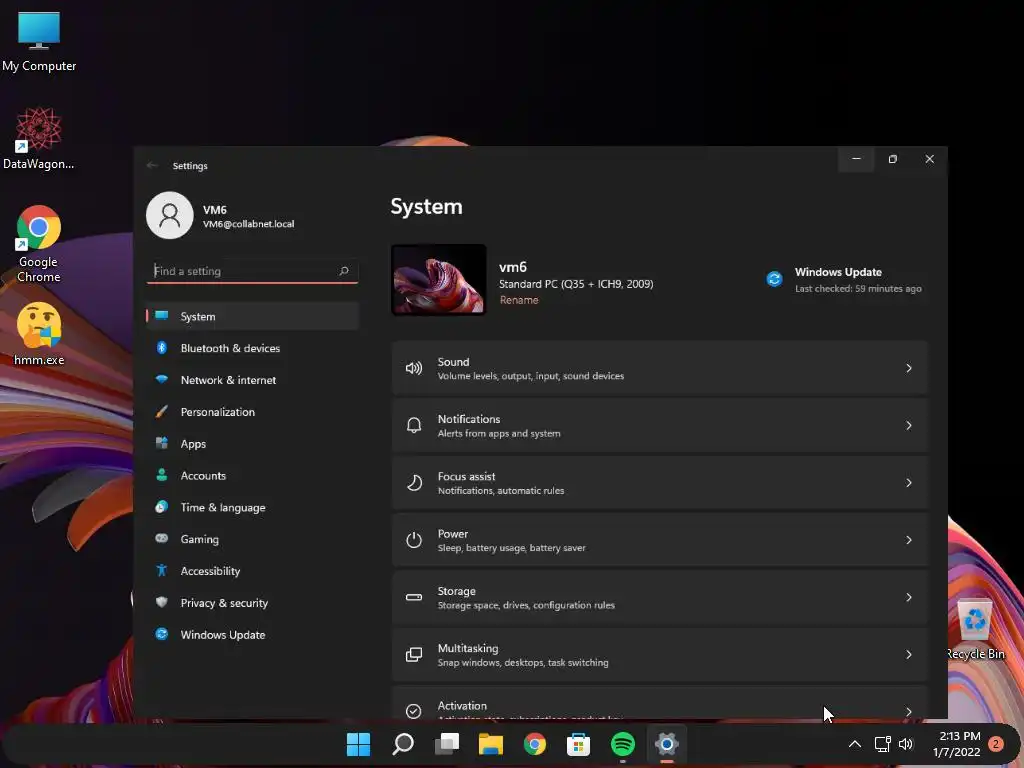Open taskbar Search

pos(403,744)
